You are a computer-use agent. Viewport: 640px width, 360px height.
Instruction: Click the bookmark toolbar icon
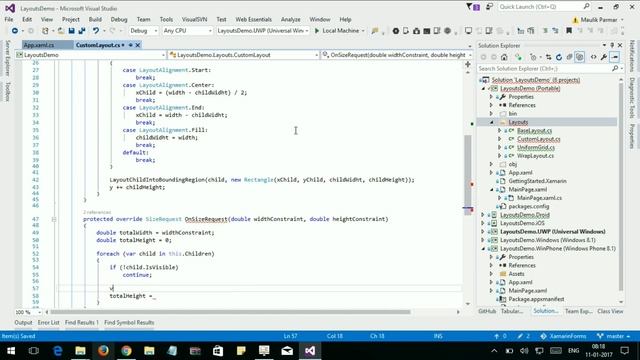pyautogui.click(x=569, y=31)
